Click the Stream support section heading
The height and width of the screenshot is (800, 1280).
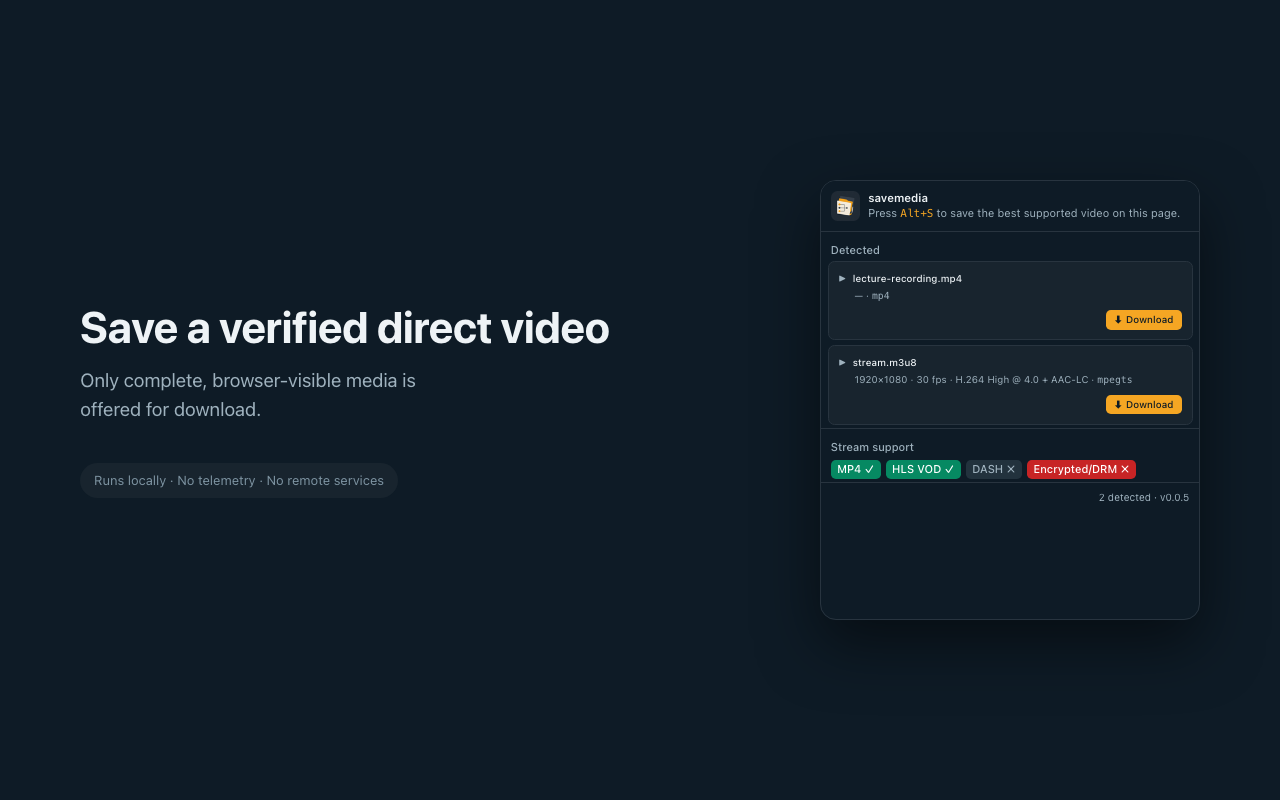pyautogui.click(x=872, y=447)
